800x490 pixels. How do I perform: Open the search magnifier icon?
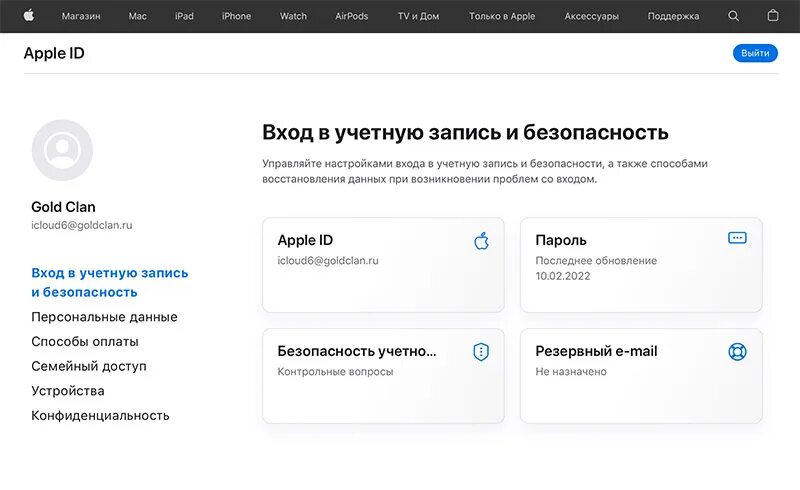point(733,16)
